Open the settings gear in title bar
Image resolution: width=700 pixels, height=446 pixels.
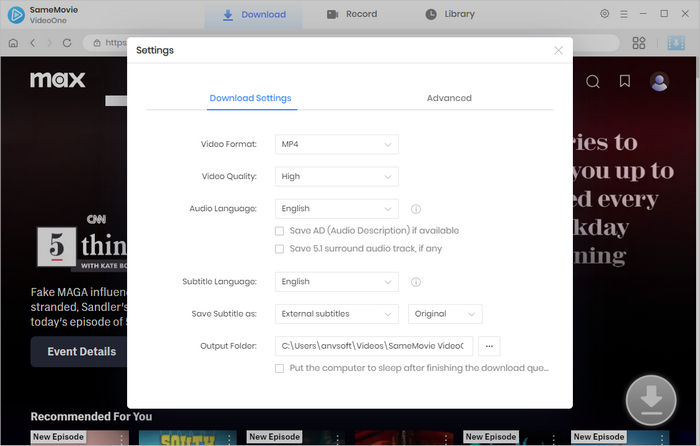click(x=604, y=14)
